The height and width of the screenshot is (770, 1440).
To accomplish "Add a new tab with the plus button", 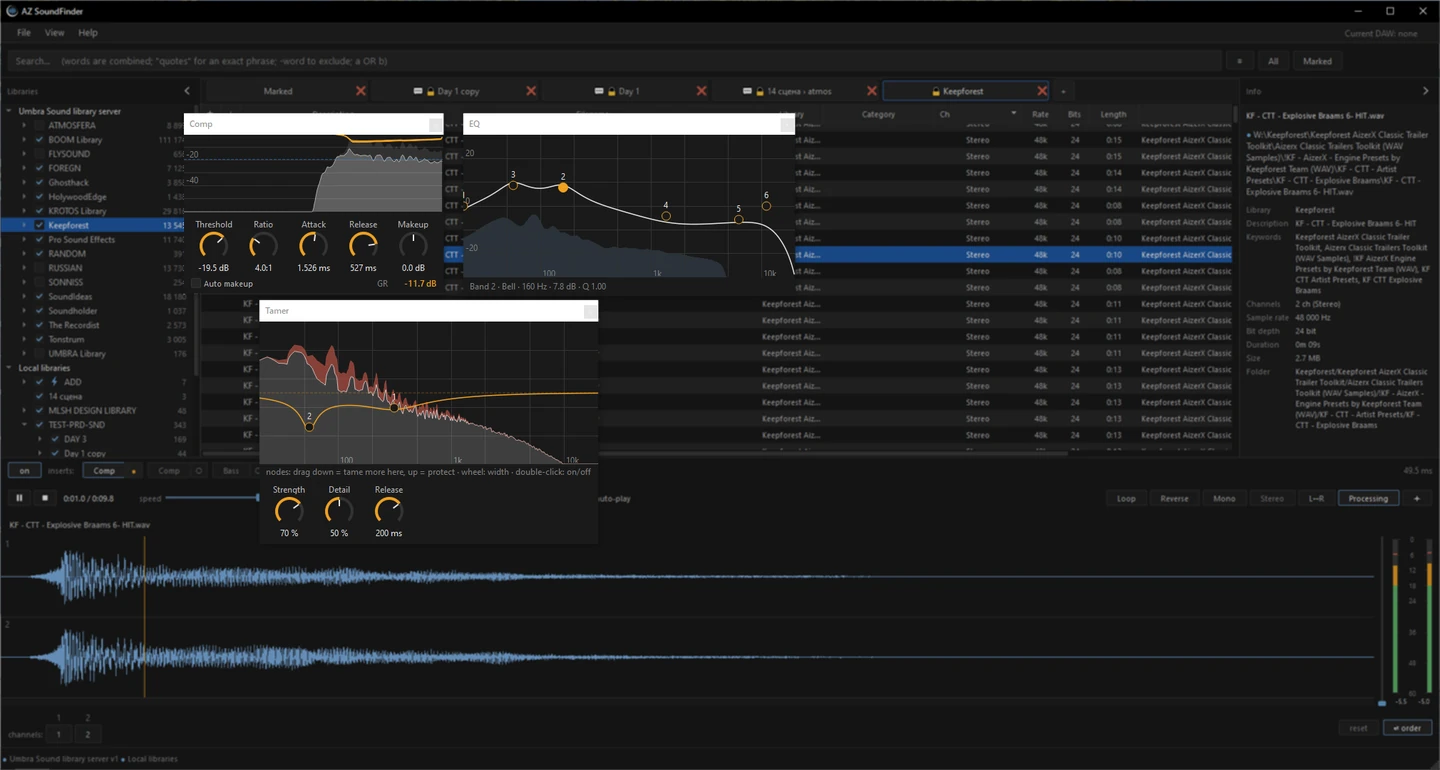I will [x=1063, y=91].
